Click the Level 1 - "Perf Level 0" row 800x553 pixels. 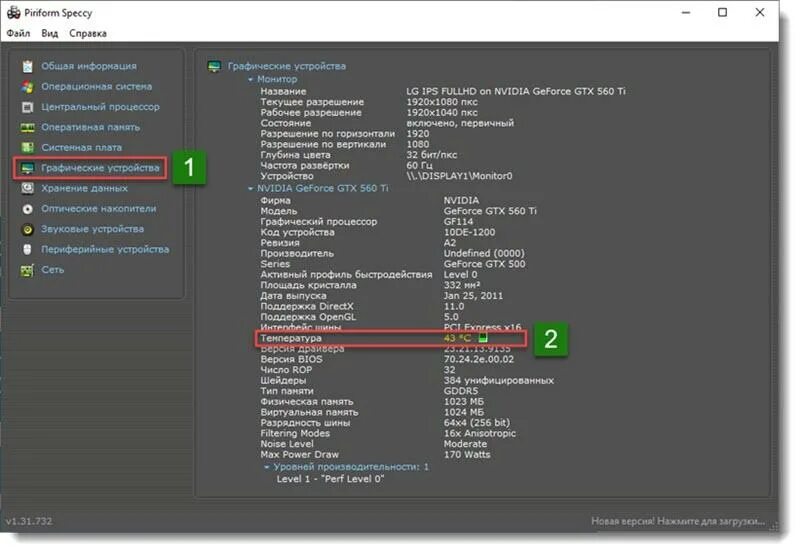(x=330, y=479)
